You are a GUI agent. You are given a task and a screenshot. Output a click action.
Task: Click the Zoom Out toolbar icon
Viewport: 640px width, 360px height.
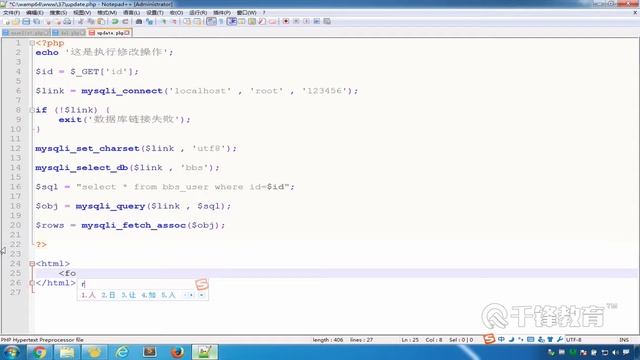click(x=173, y=21)
